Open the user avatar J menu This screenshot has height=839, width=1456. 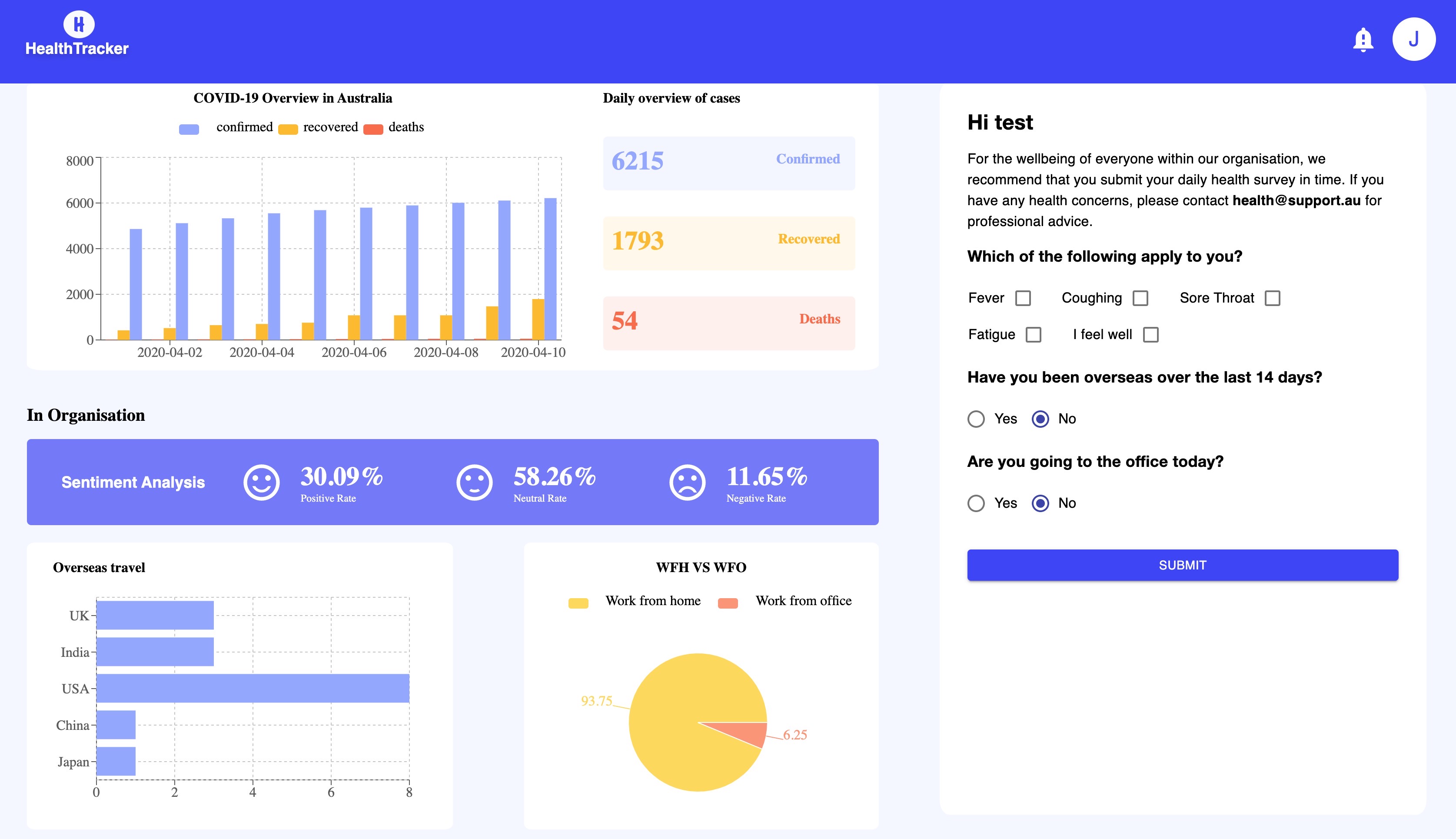[1413, 39]
